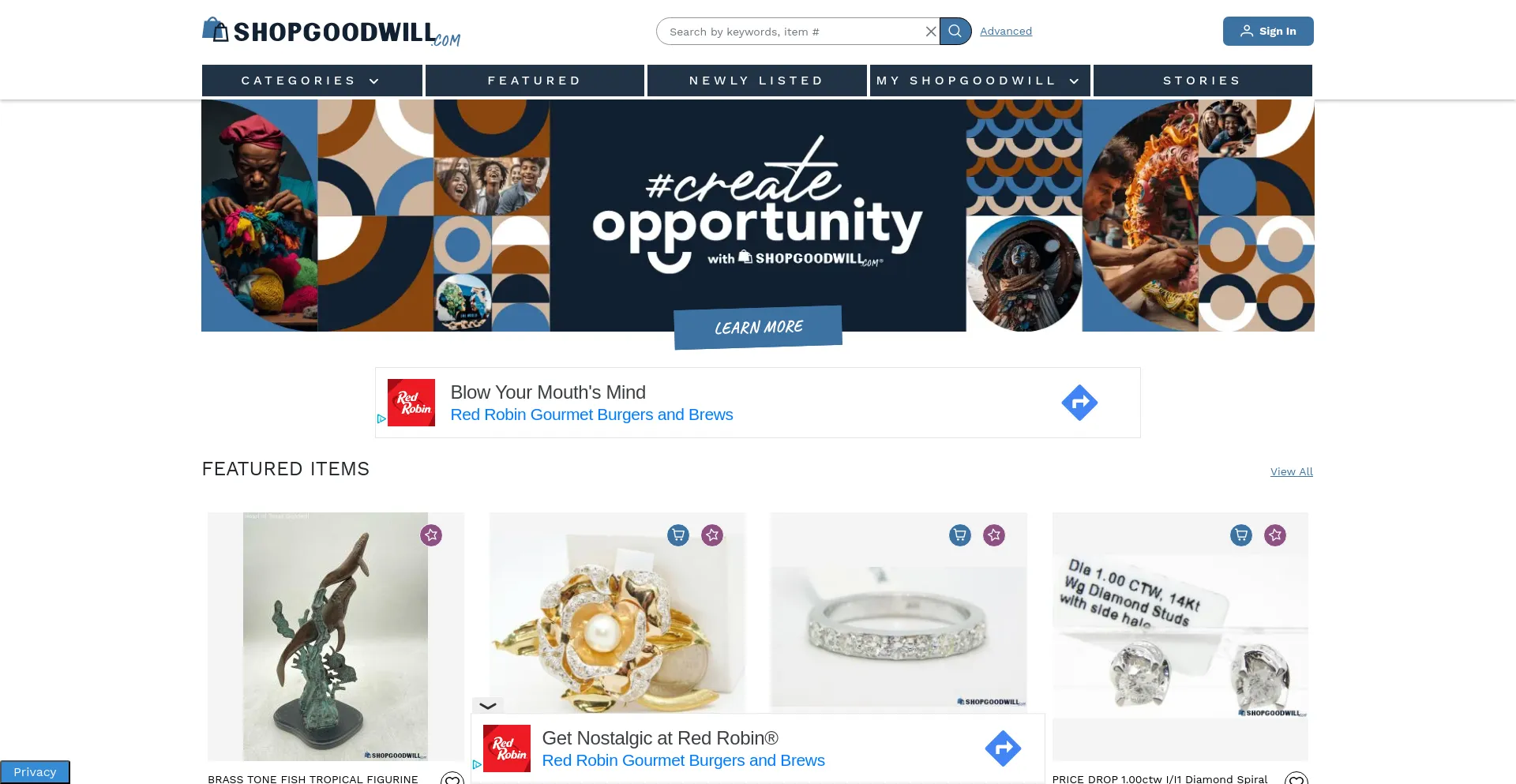Image resolution: width=1516 pixels, height=784 pixels.
Task: Click Learn More on banner
Action: tap(758, 327)
